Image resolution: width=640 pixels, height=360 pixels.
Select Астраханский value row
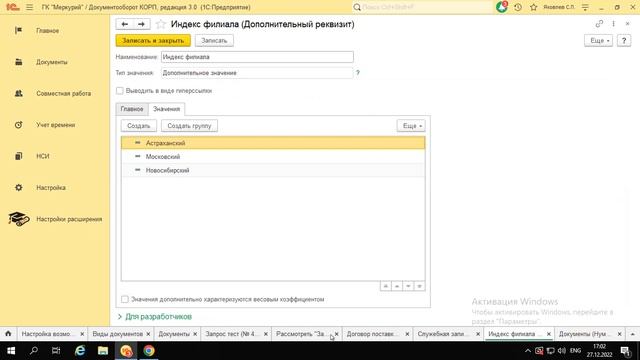(x=273, y=143)
